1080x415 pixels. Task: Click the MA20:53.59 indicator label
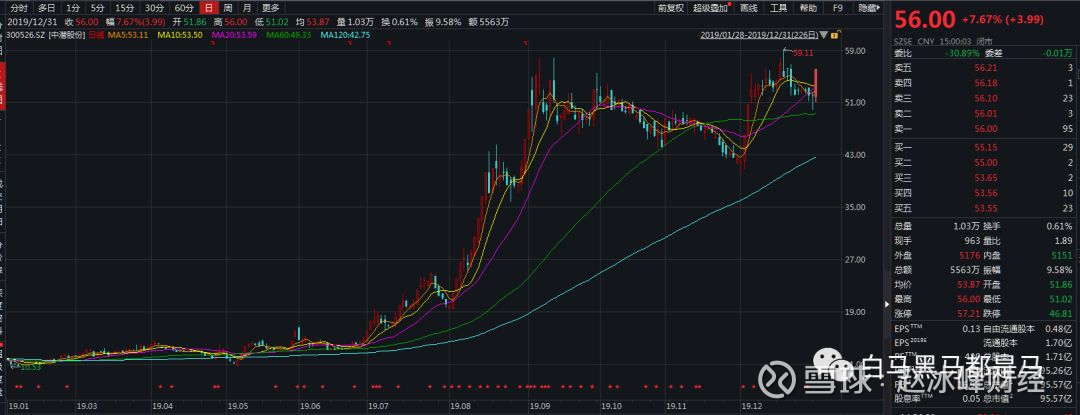(x=235, y=34)
